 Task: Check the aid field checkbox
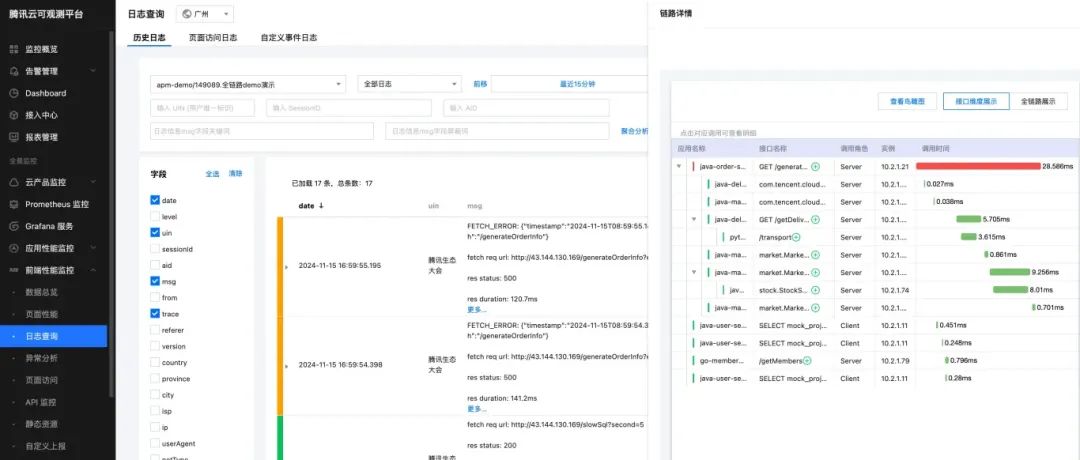[154, 265]
